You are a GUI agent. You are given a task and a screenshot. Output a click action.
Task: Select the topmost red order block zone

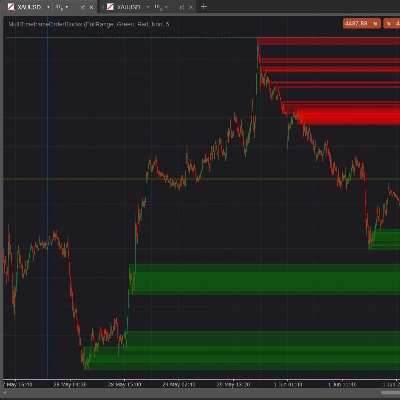tap(329, 41)
